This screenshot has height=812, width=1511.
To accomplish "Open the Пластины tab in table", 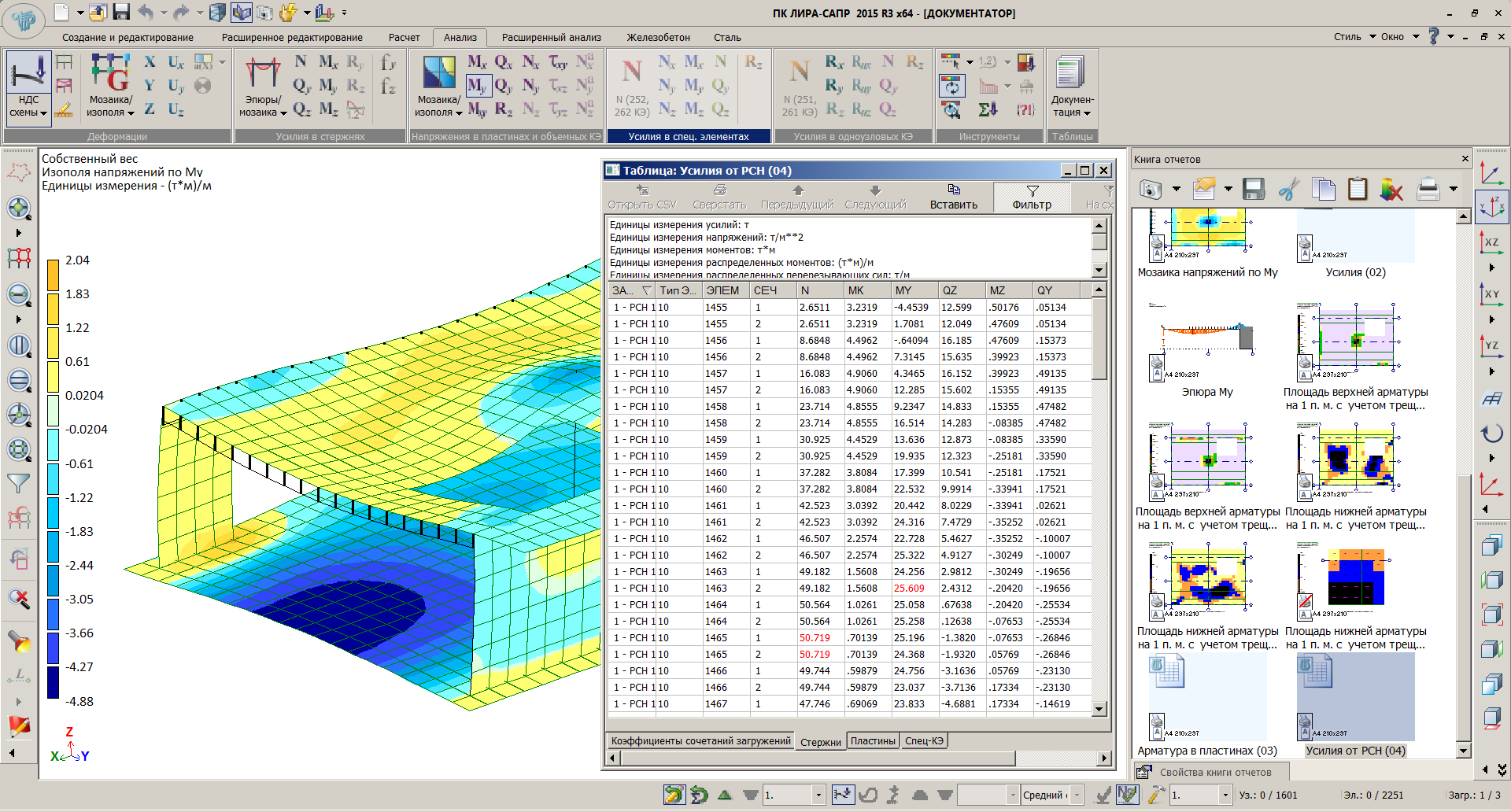I will (873, 741).
